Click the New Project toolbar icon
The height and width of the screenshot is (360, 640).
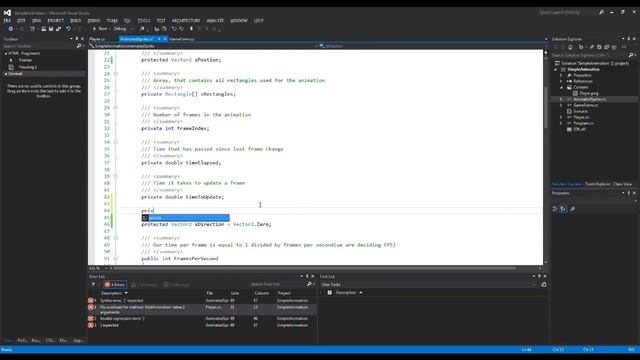[32, 29]
